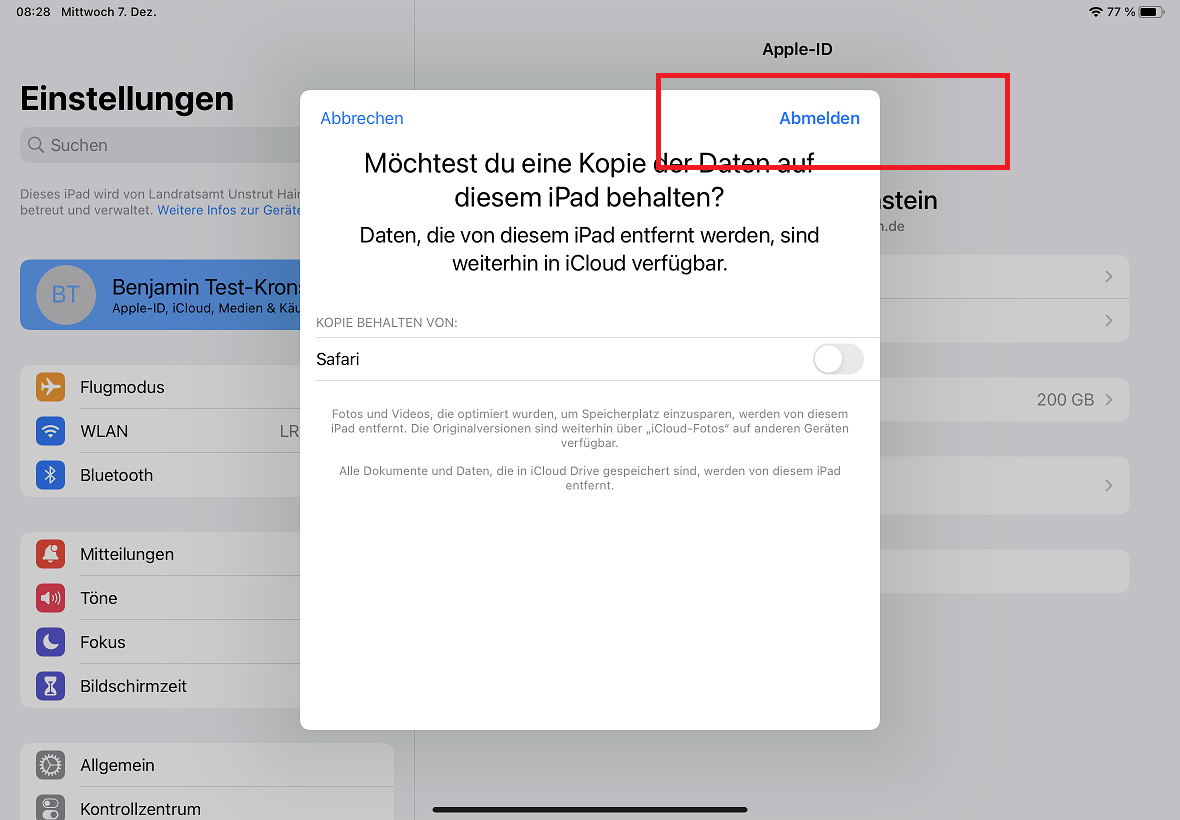Expand the first Apple-ID row chevron
Screen dimensions: 1180x820
tap(1109, 277)
